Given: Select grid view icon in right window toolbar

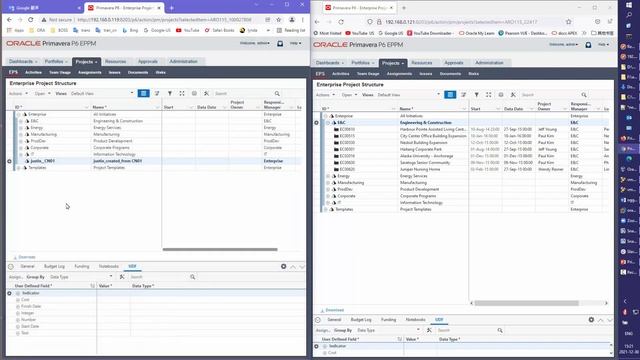Looking at the screenshot, I should click(450, 95).
